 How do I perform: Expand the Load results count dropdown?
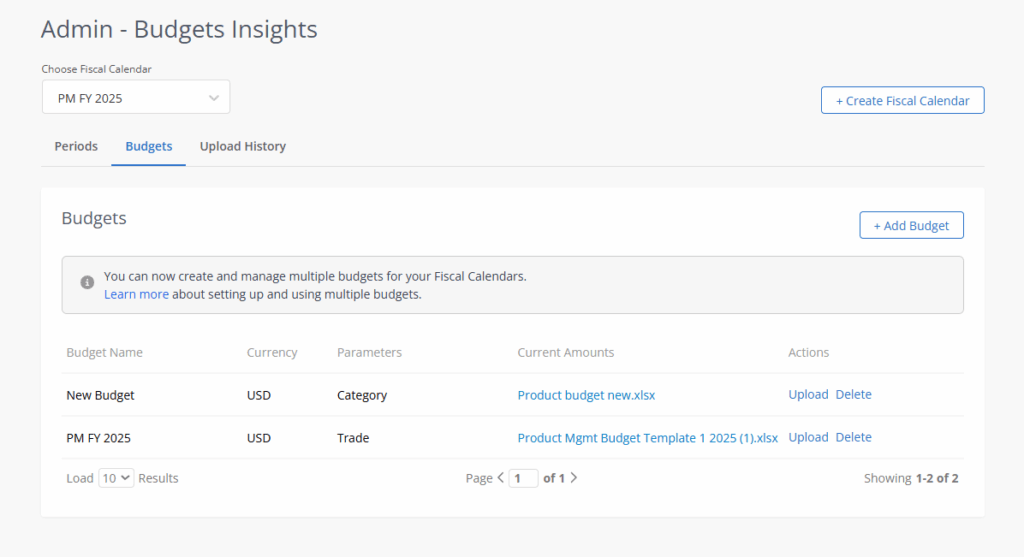point(116,478)
